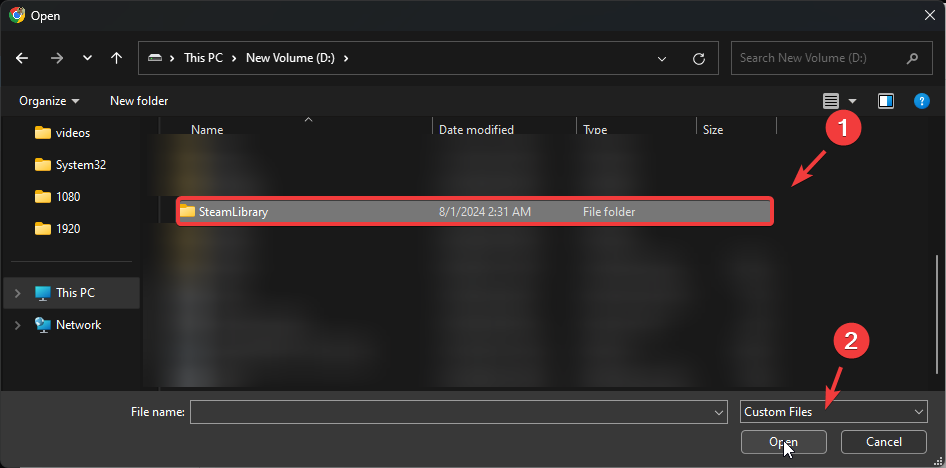Open Help with question mark icon
The image size is (946, 468).
tap(921, 101)
